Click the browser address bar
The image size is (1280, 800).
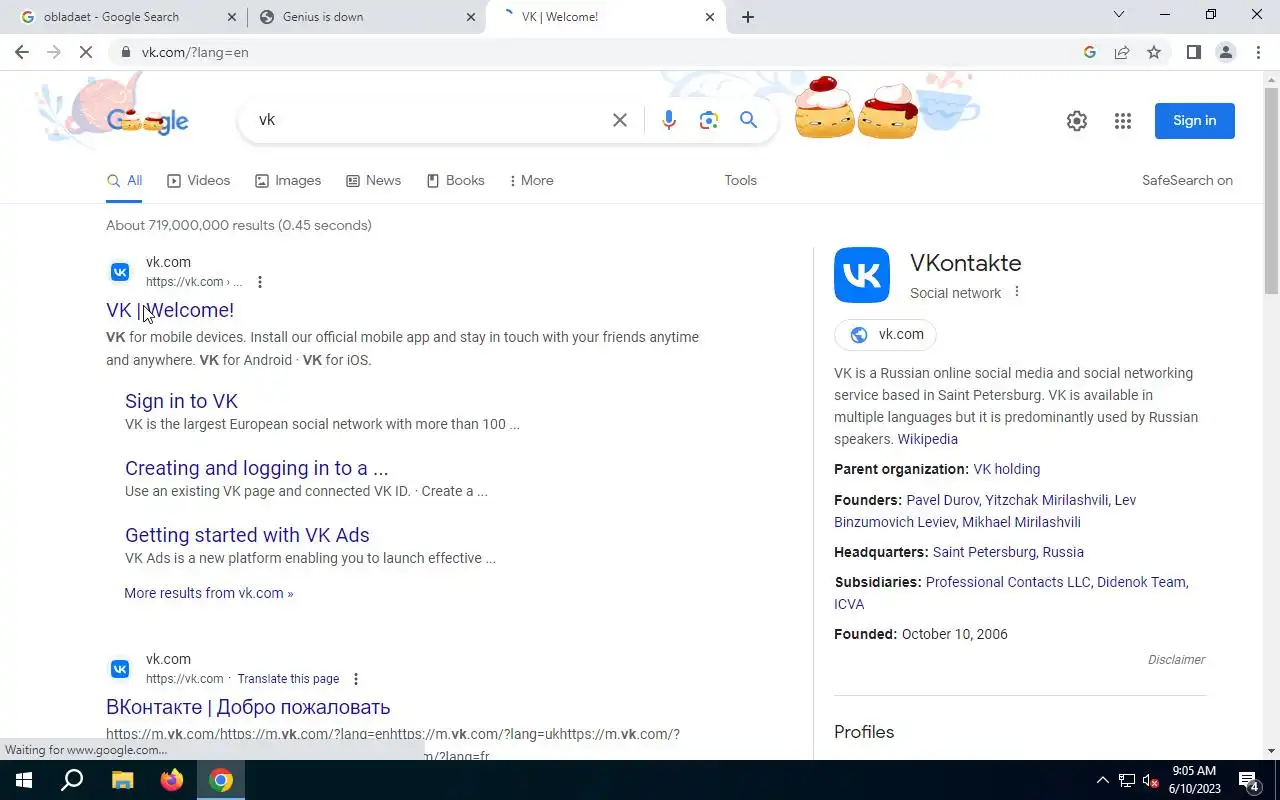point(600,52)
